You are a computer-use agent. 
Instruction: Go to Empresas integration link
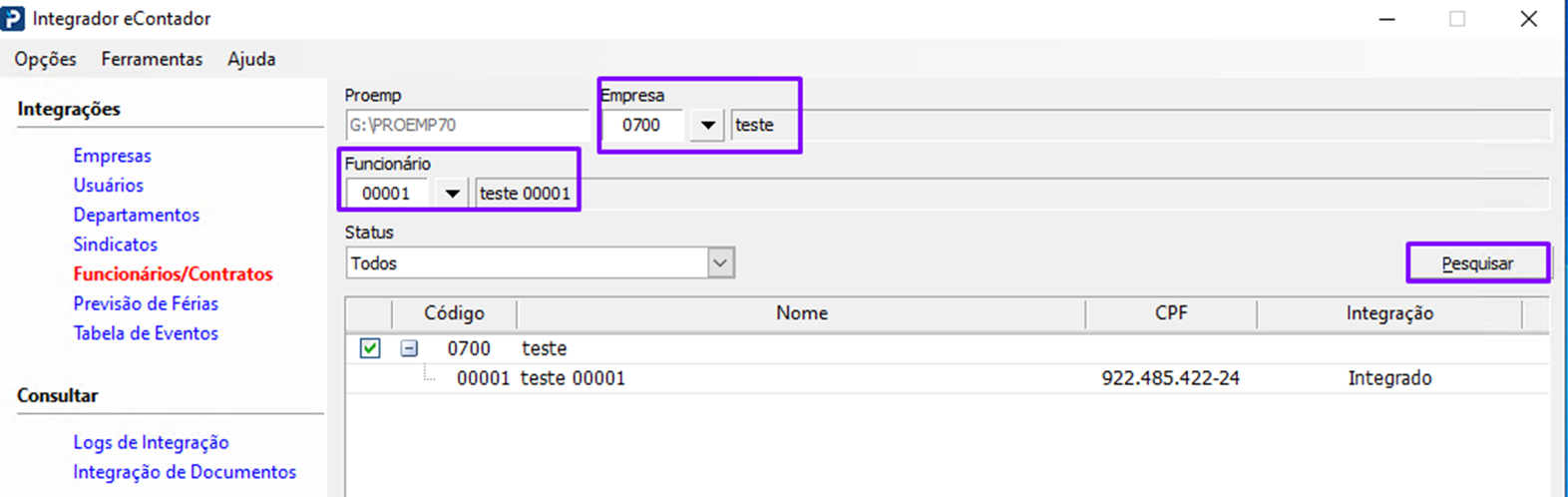tap(112, 156)
